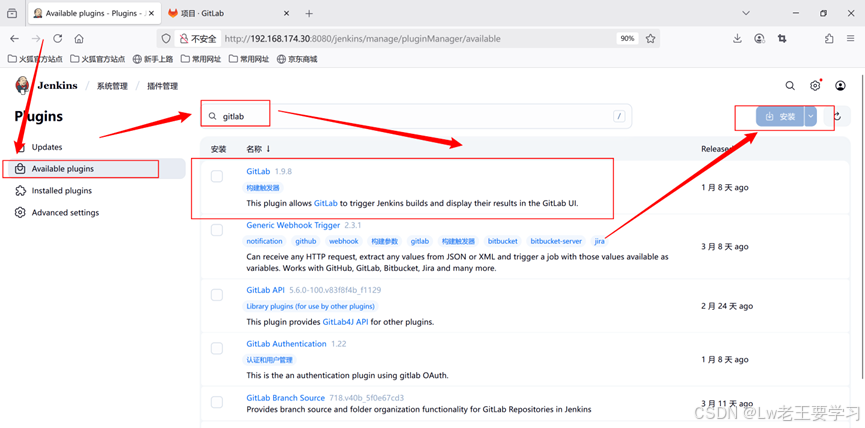Tick the Generic Webhook Trigger checkbox
This screenshot has height=428, width=865.
[x=217, y=230]
